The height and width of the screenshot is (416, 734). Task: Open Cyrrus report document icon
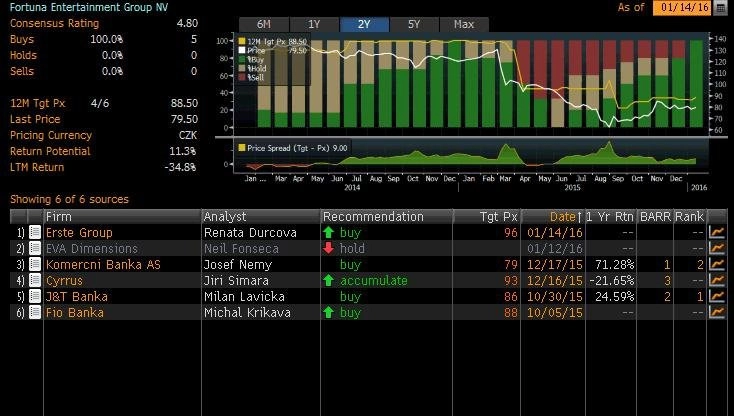pyautogui.click(x=35, y=280)
